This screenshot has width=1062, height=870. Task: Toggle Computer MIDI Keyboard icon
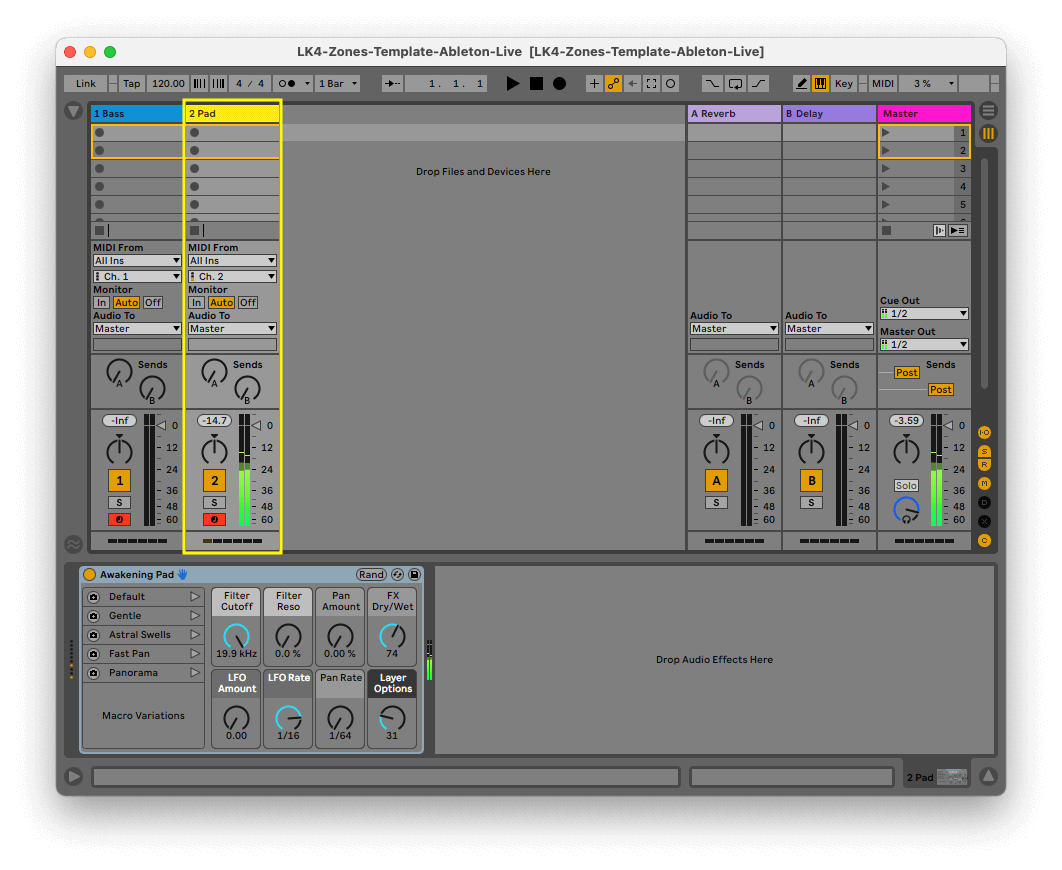[820, 83]
